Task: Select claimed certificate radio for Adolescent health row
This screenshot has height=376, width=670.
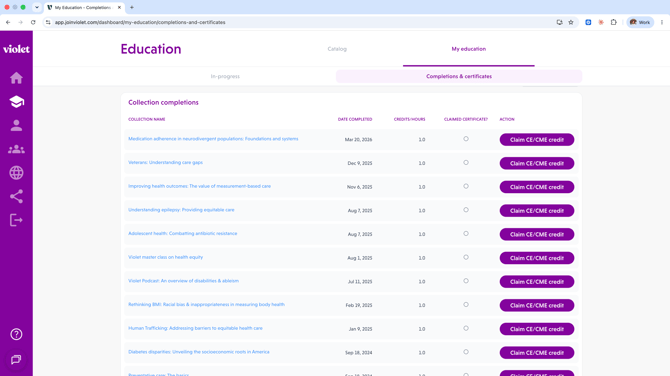Action: 466,234
